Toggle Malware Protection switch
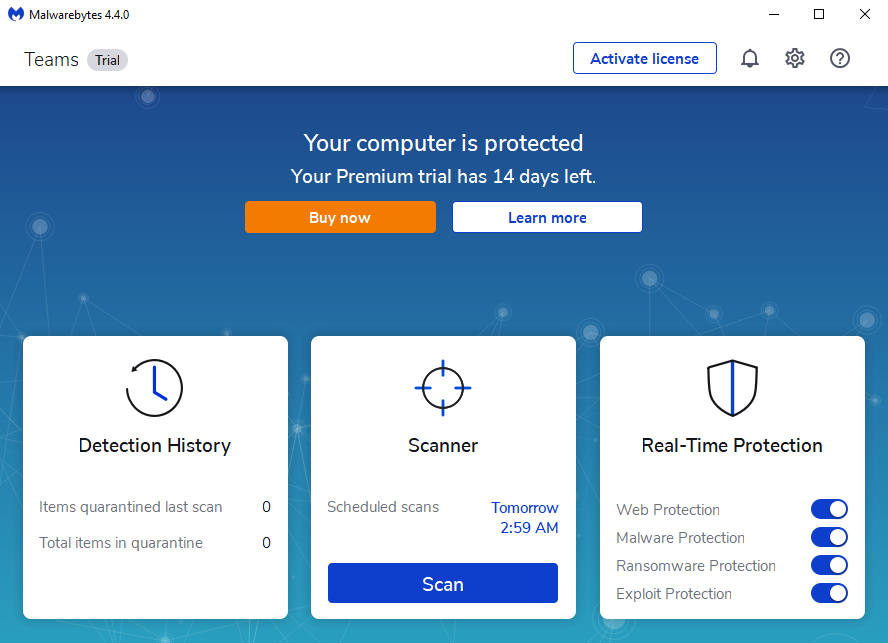 point(829,537)
